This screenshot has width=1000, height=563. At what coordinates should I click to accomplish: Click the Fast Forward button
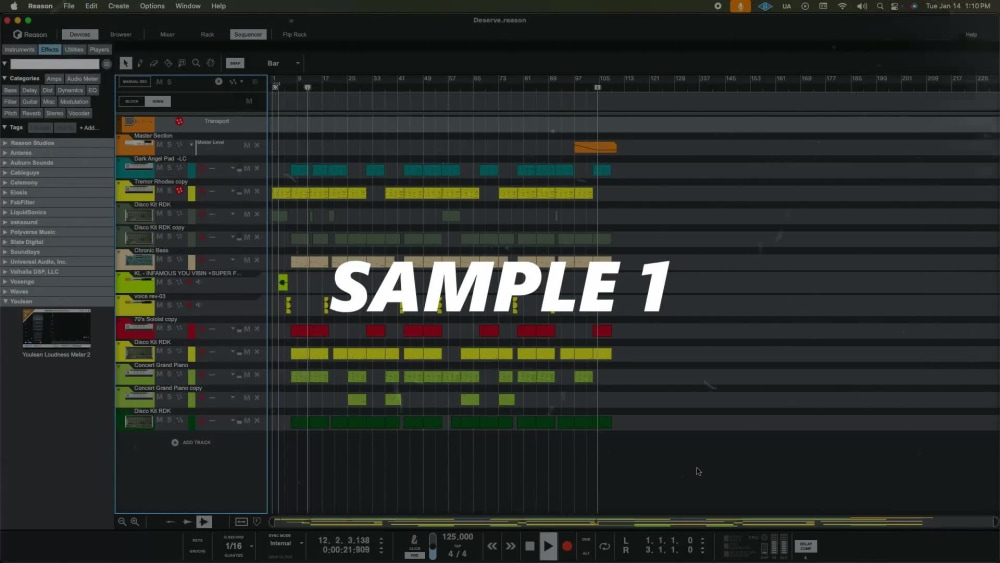click(x=510, y=546)
